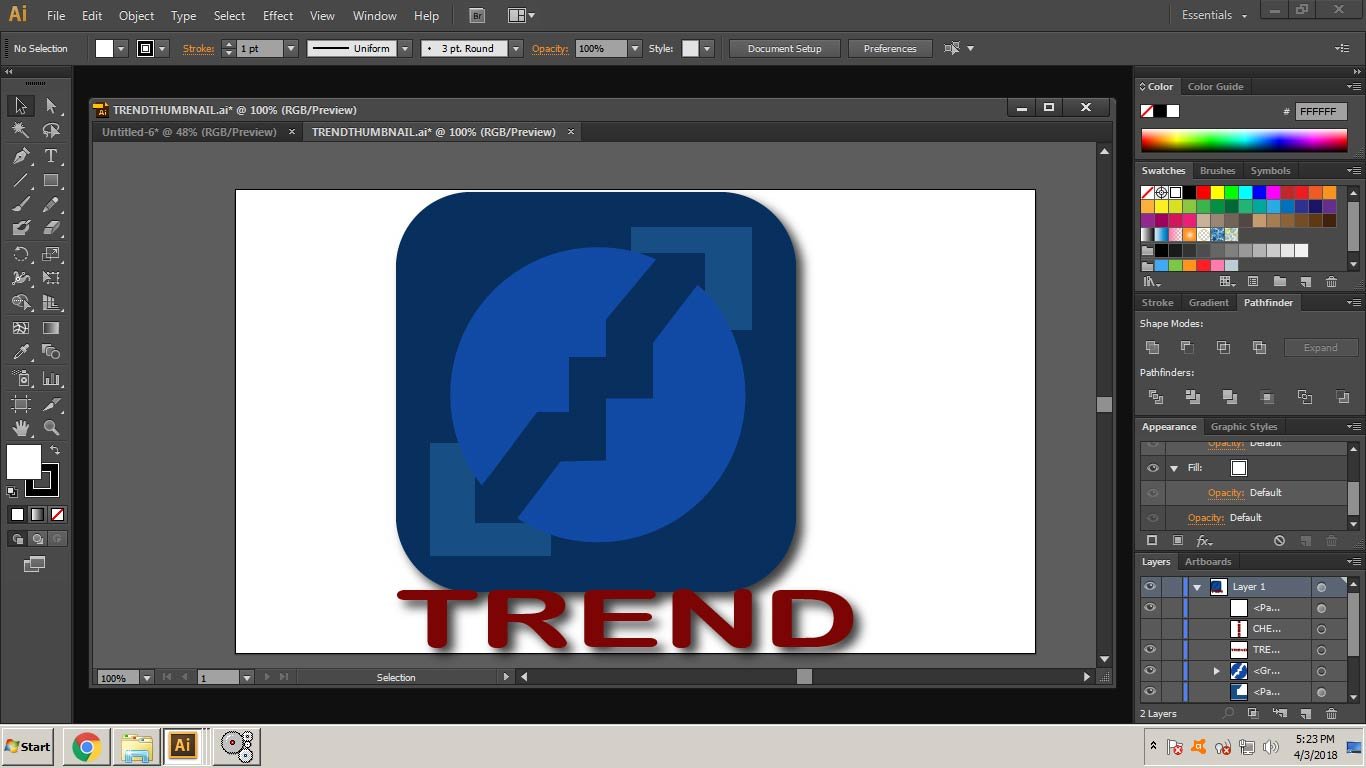1366x768 pixels.
Task: Swap fill and stroke colors
Action: [55, 450]
